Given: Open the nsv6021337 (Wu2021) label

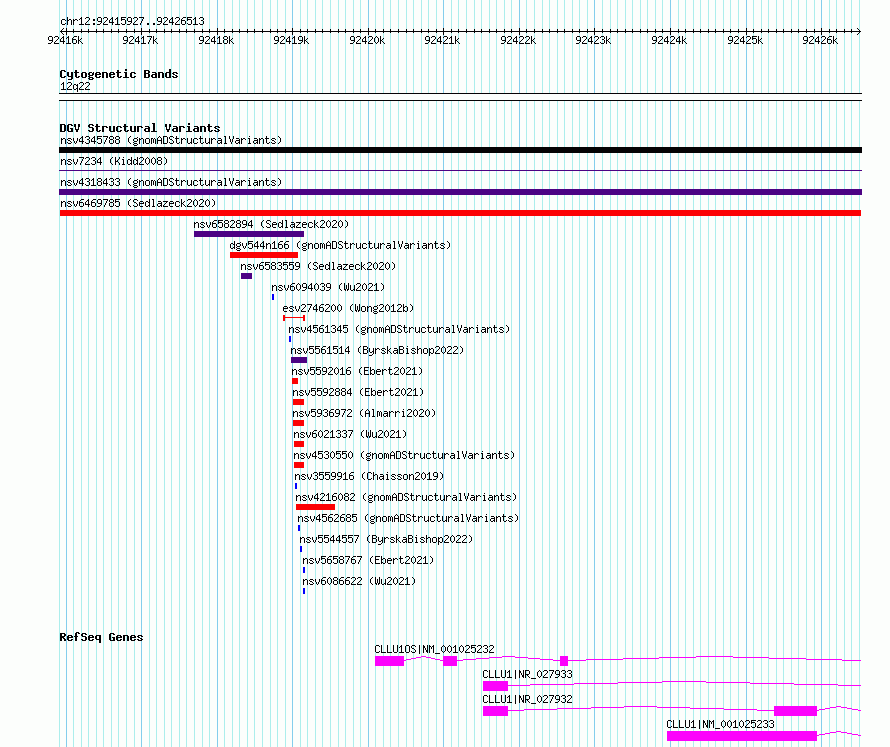Looking at the screenshot, I should [x=350, y=434].
